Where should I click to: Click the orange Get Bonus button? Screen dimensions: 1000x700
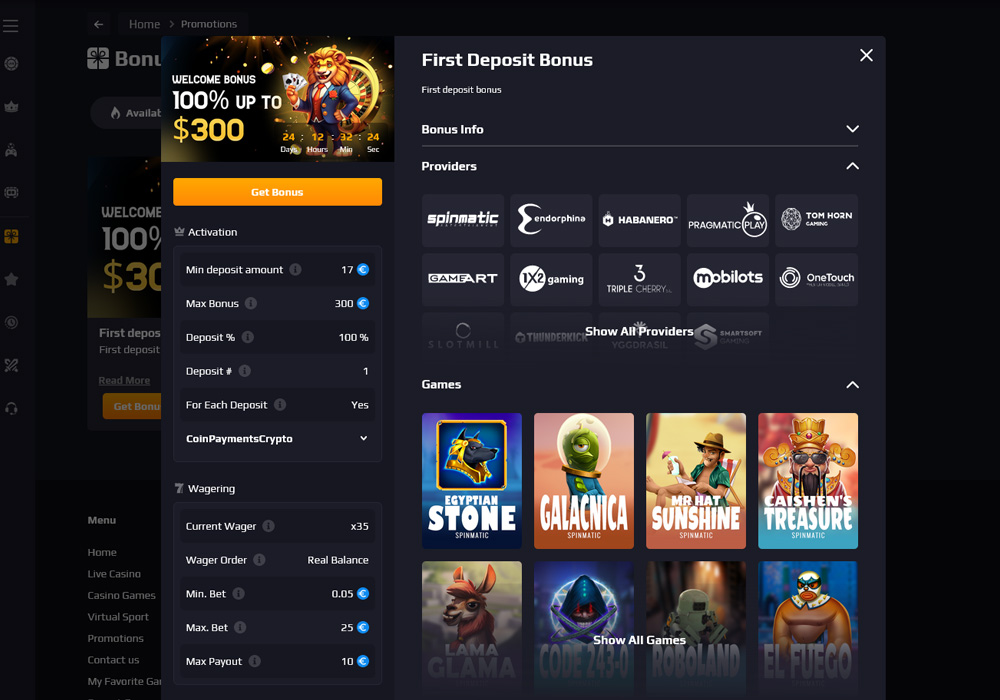(x=277, y=192)
